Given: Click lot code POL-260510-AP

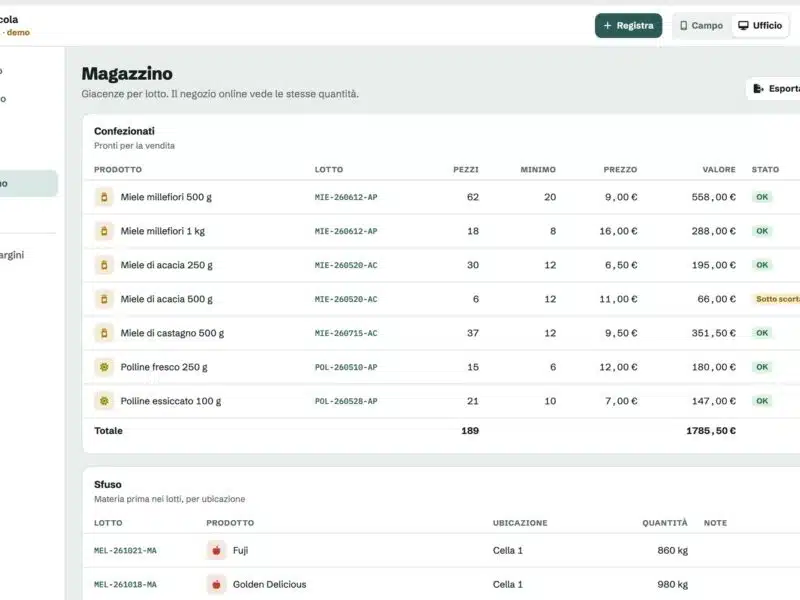Looking at the screenshot, I should (346, 367).
